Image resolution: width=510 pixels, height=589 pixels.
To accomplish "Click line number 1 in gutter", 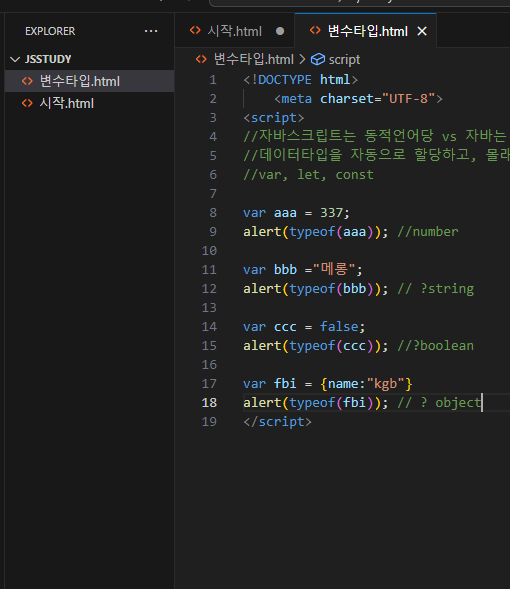I will (213, 80).
